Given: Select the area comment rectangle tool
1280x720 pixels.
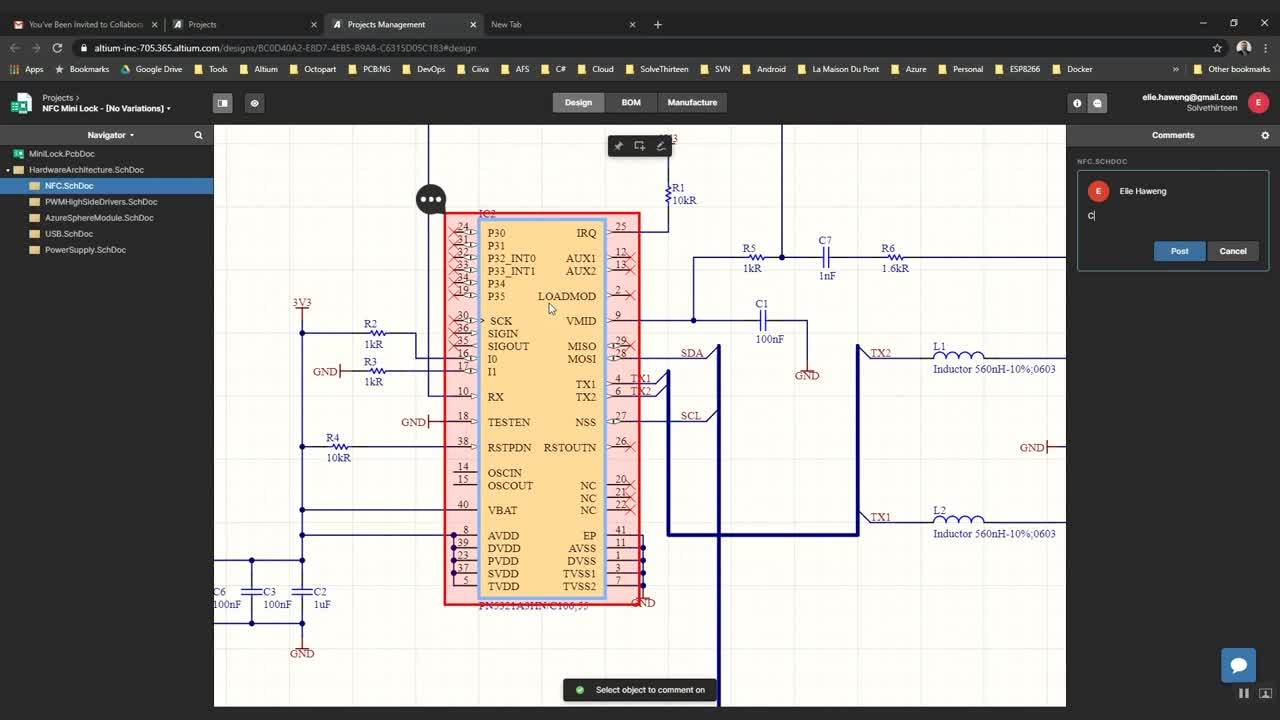Looking at the screenshot, I should tap(639, 146).
